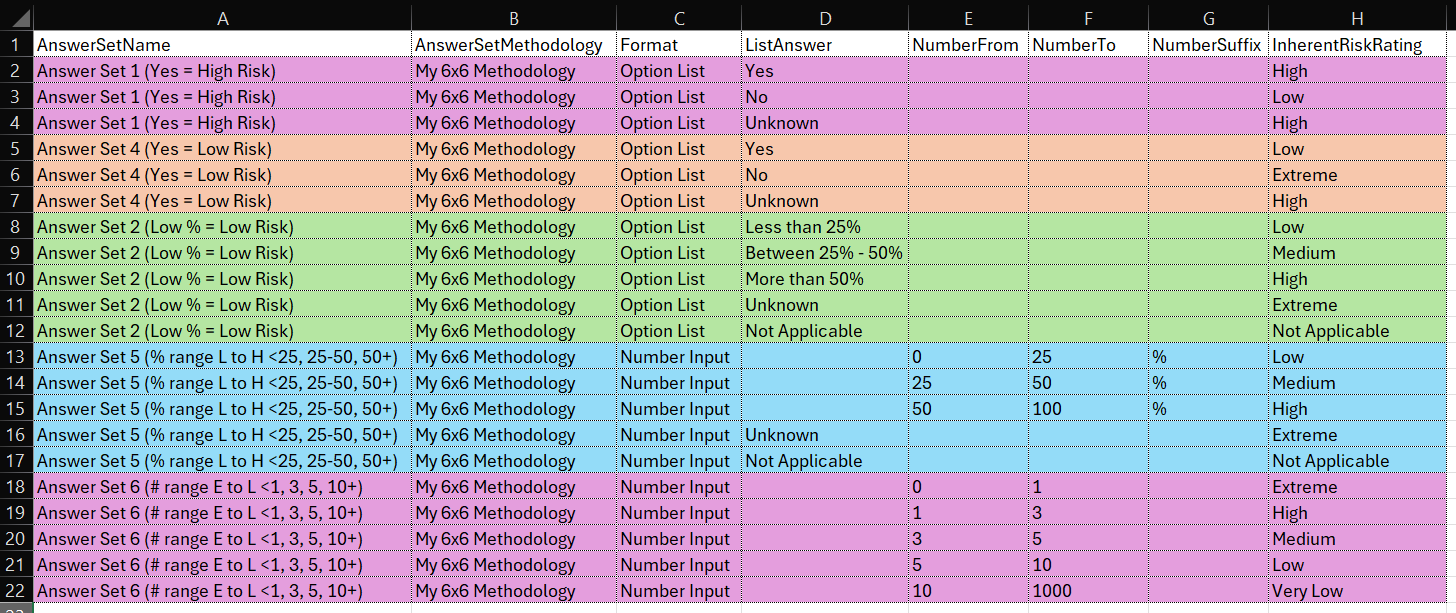Select the empty NumberSuffix cell in row 18

(1208, 487)
